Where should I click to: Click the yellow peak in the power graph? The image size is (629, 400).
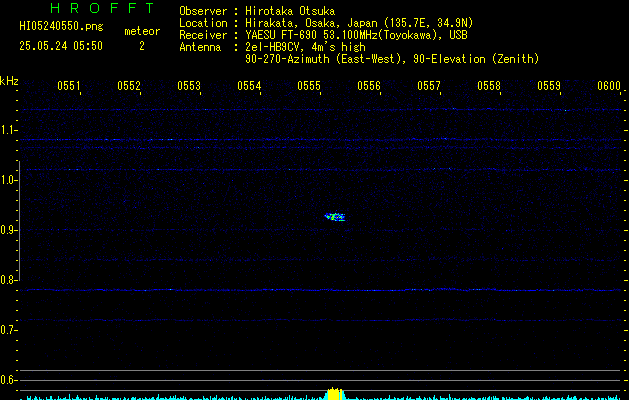tap(334, 394)
